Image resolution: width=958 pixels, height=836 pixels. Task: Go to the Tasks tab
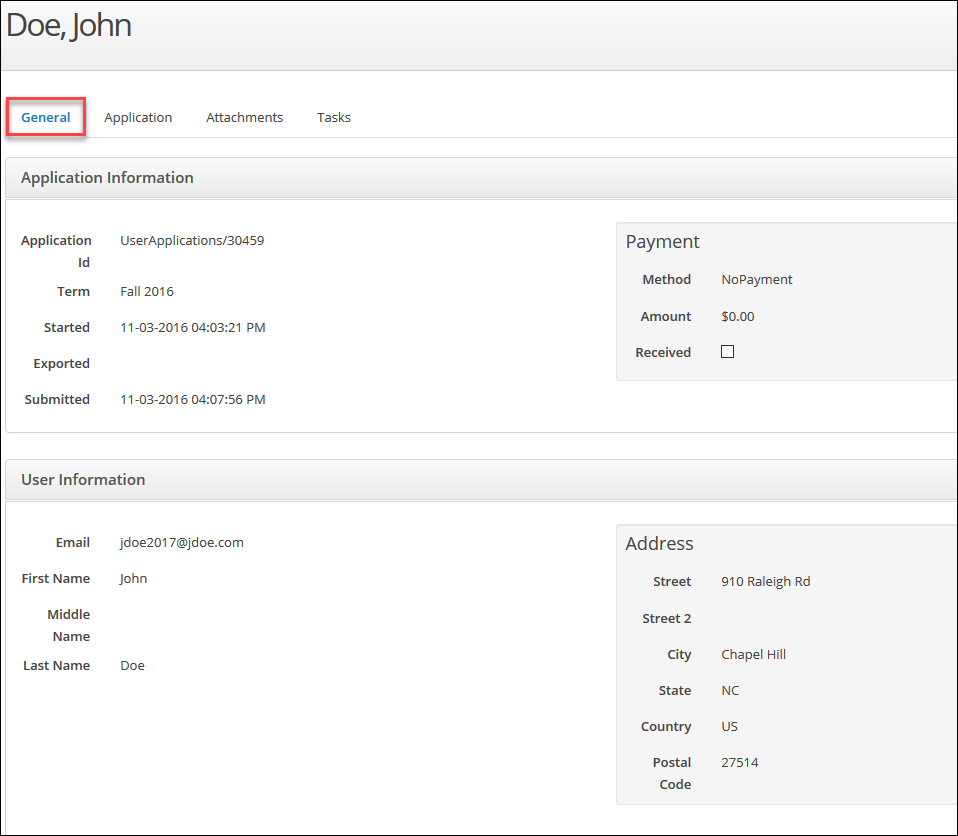pyautogui.click(x=334, y=117)
